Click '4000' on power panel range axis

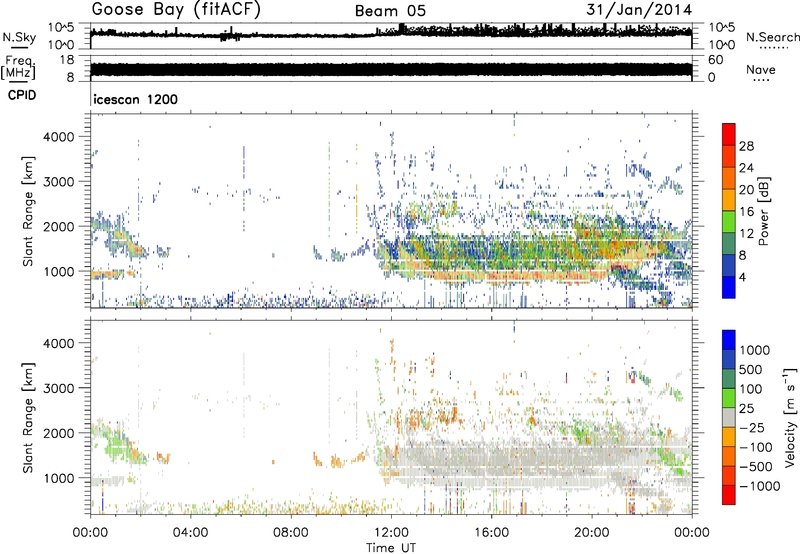59,137
